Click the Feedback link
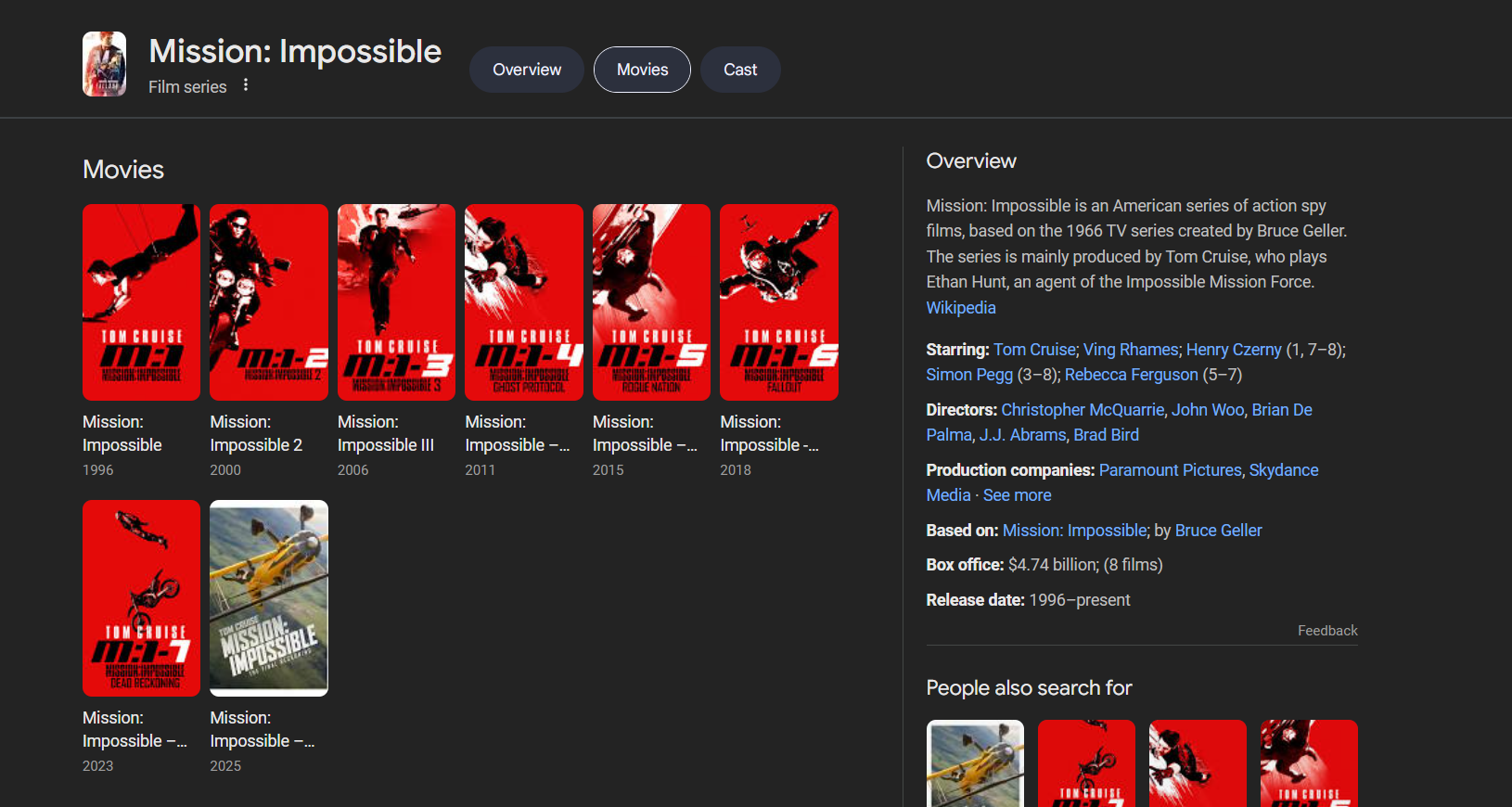Screen dimensions: 1512x807 (1327, 631)
